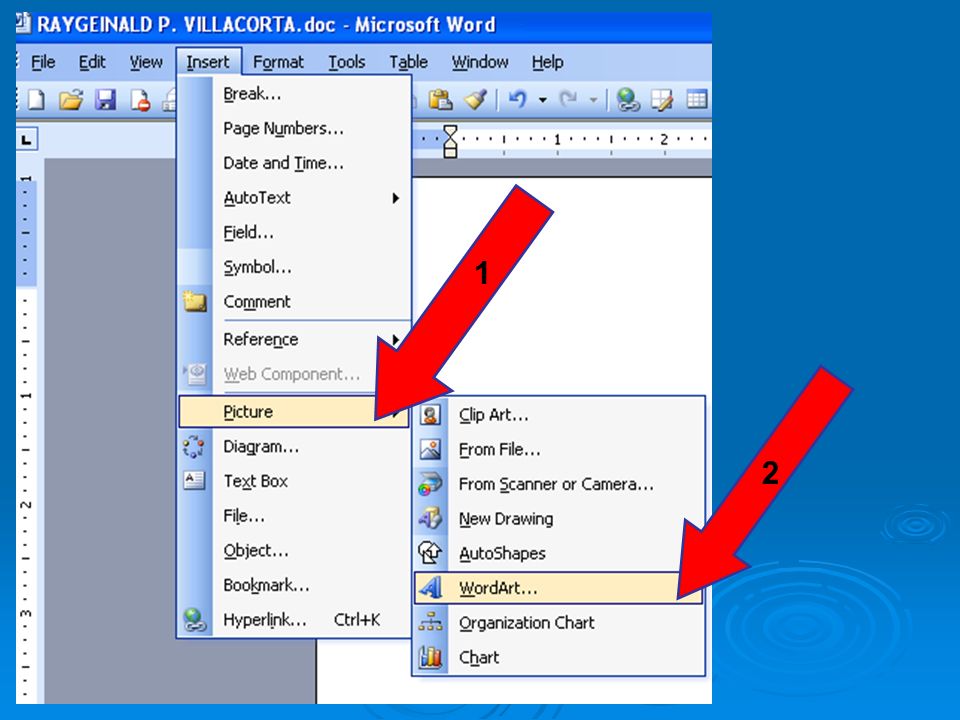This screenshot has width=960, height=720.
Task: Open the Undo history dropdown arrow
Action: tap(542, 99)
